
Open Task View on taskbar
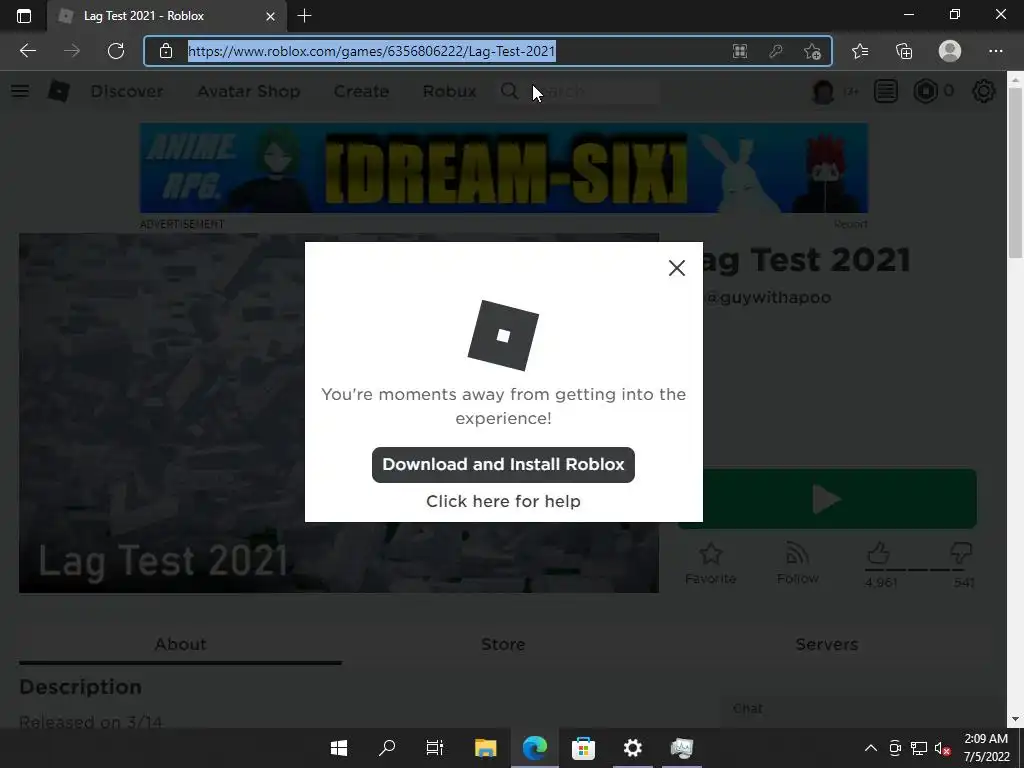coord(435,748)
